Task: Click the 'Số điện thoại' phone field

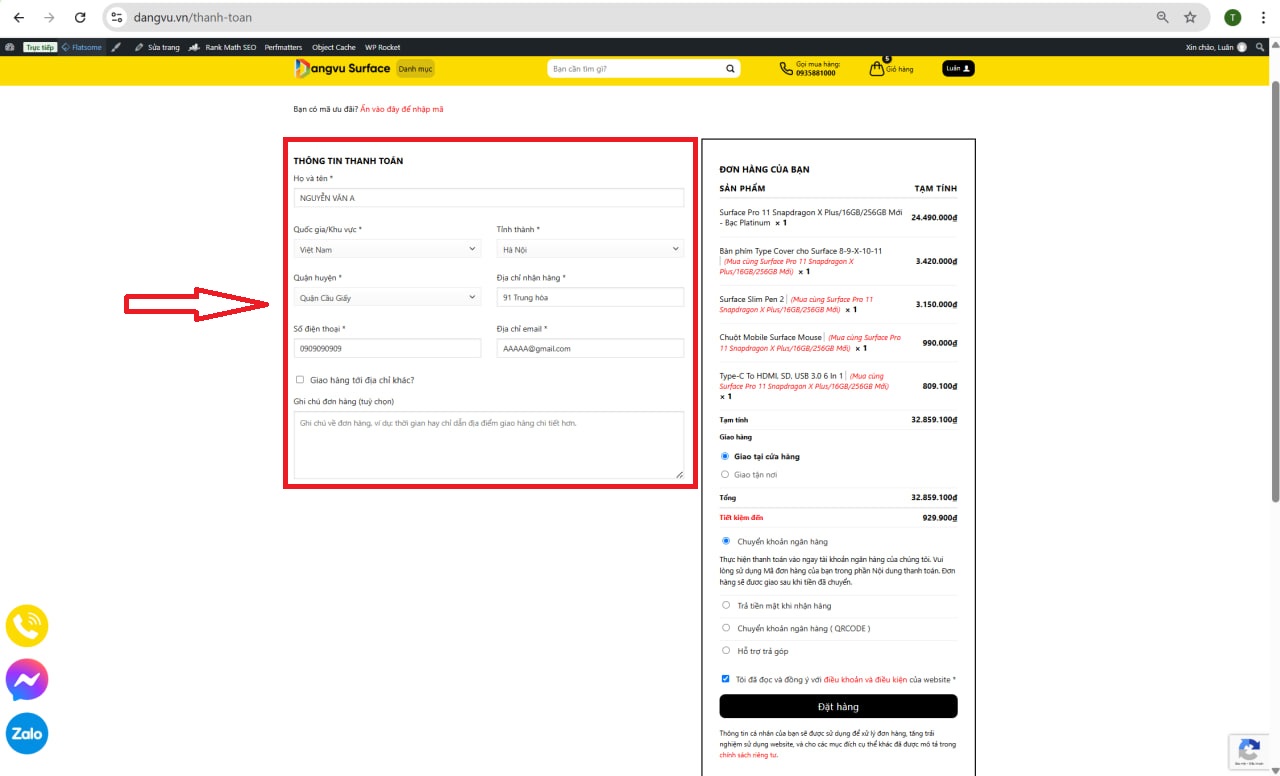Action: (387, 348)
